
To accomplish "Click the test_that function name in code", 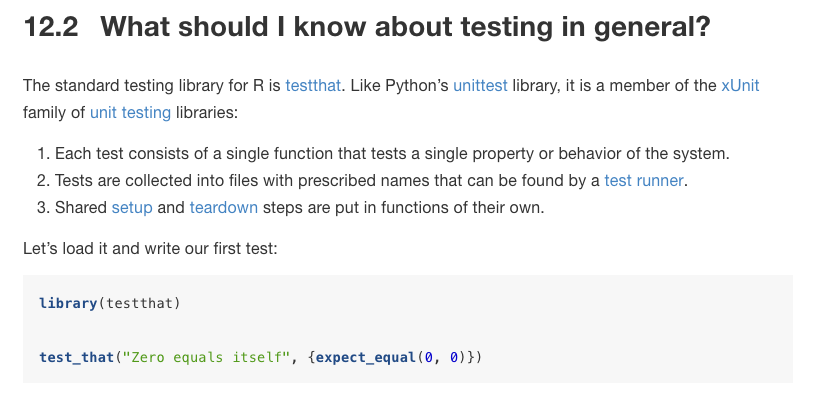I will (76, 357).
